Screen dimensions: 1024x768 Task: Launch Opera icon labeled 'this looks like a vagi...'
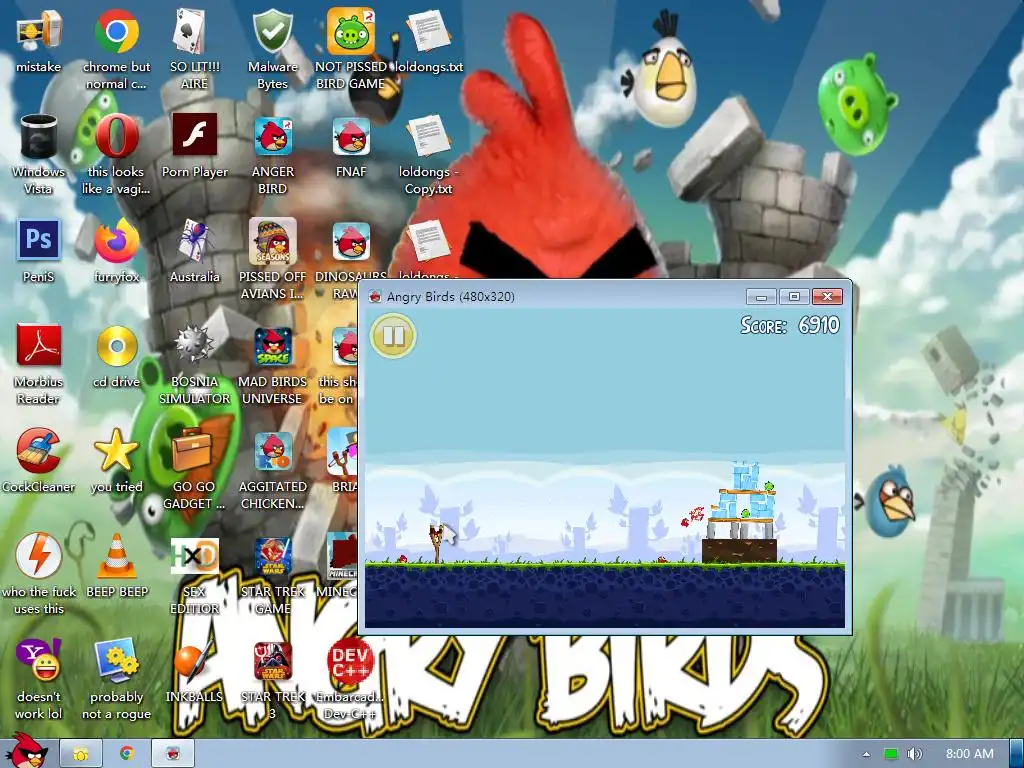pyautogui.click(x=116, y=136)
